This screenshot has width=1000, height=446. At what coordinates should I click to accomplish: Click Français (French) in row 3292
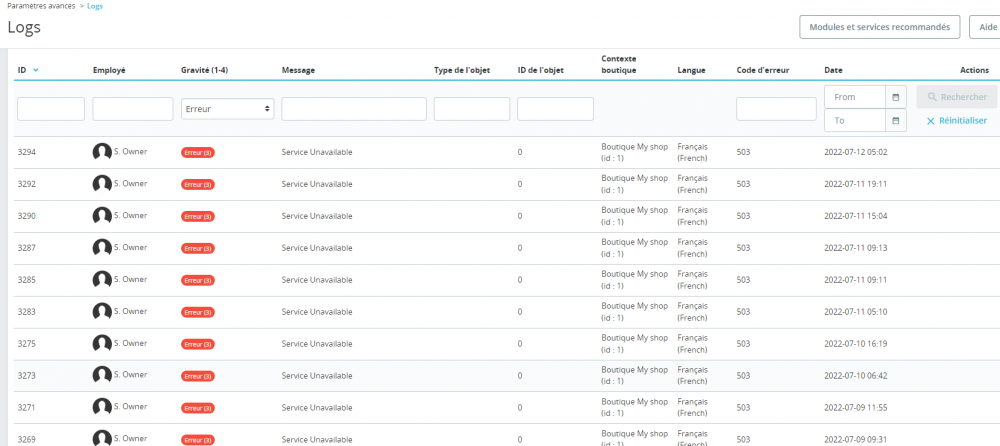(693, 184)
